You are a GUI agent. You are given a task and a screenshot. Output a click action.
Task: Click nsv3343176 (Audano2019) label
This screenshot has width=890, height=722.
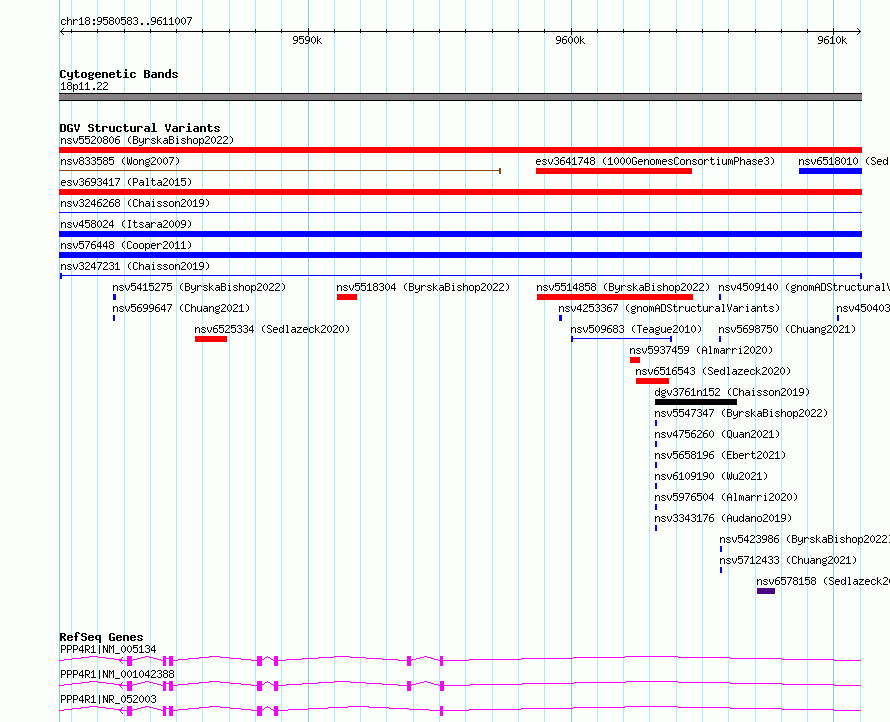(x=723, y=518)
